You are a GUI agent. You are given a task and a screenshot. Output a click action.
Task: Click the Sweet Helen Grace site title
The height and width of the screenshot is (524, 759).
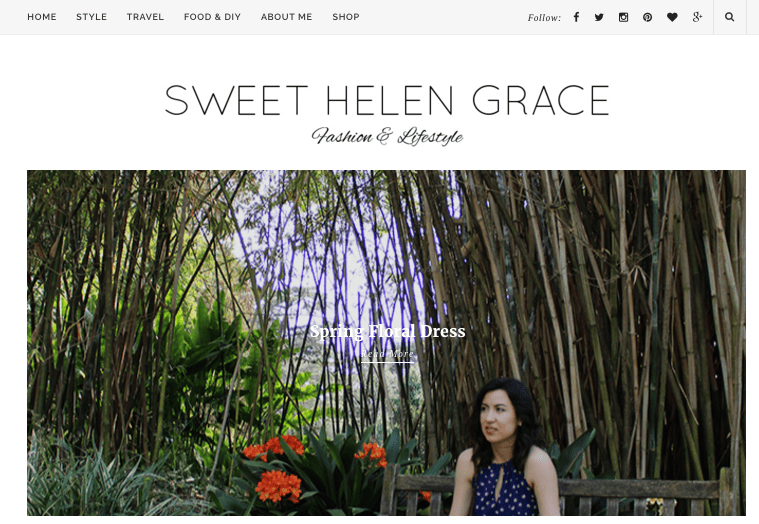point(387,100)
